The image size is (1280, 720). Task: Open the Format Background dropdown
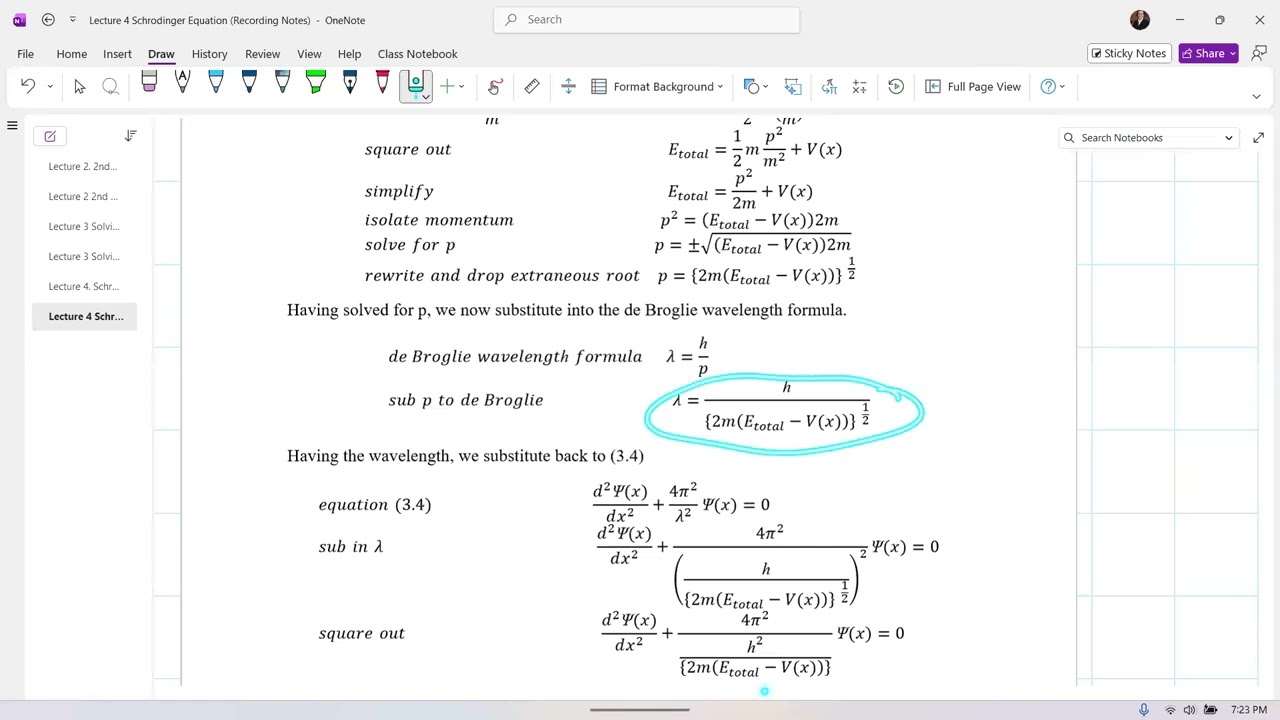click(657, 87)
